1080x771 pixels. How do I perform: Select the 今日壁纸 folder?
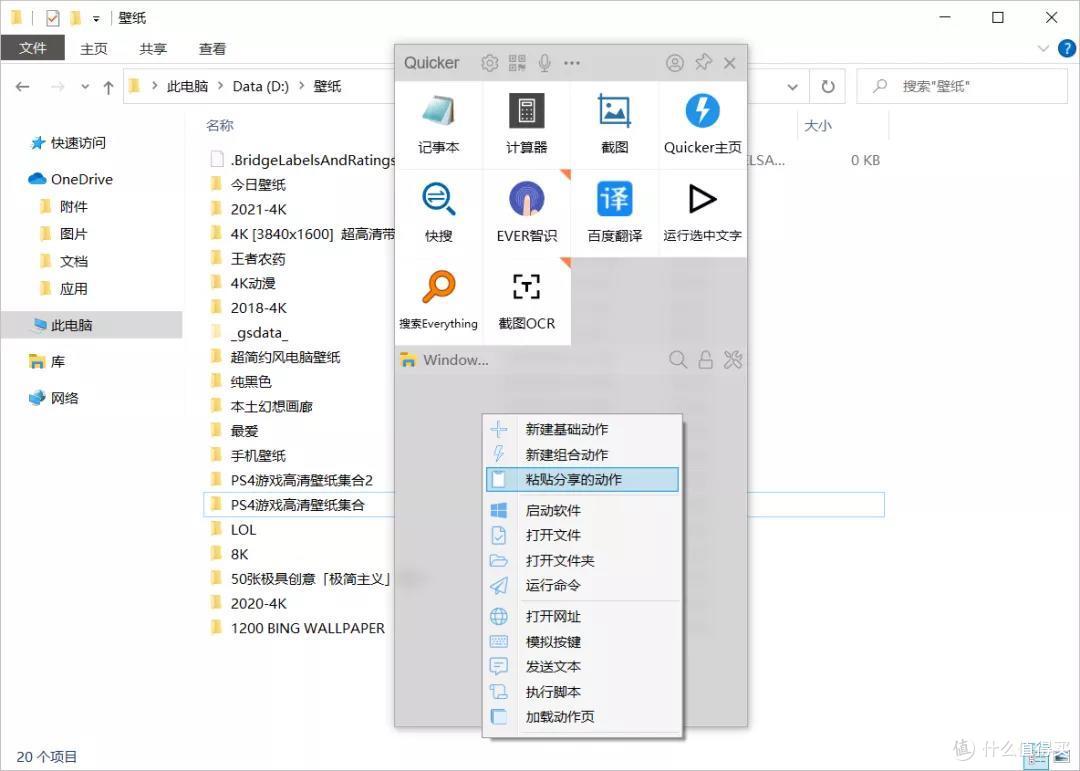[x=248, y=185]
